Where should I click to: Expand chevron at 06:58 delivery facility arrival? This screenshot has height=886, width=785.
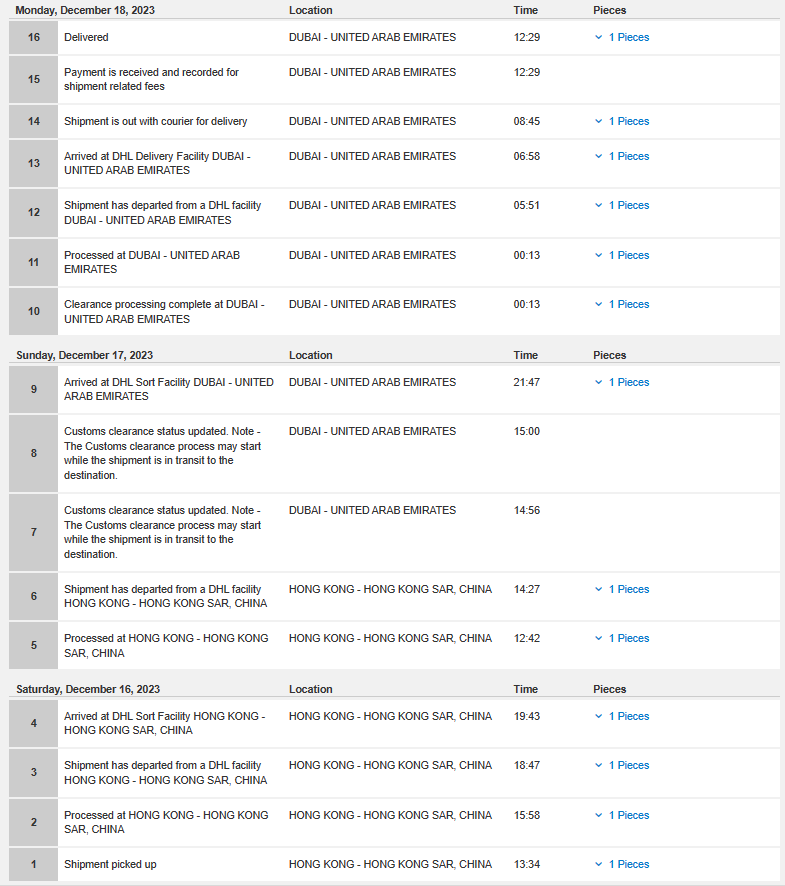click(598, 157)
